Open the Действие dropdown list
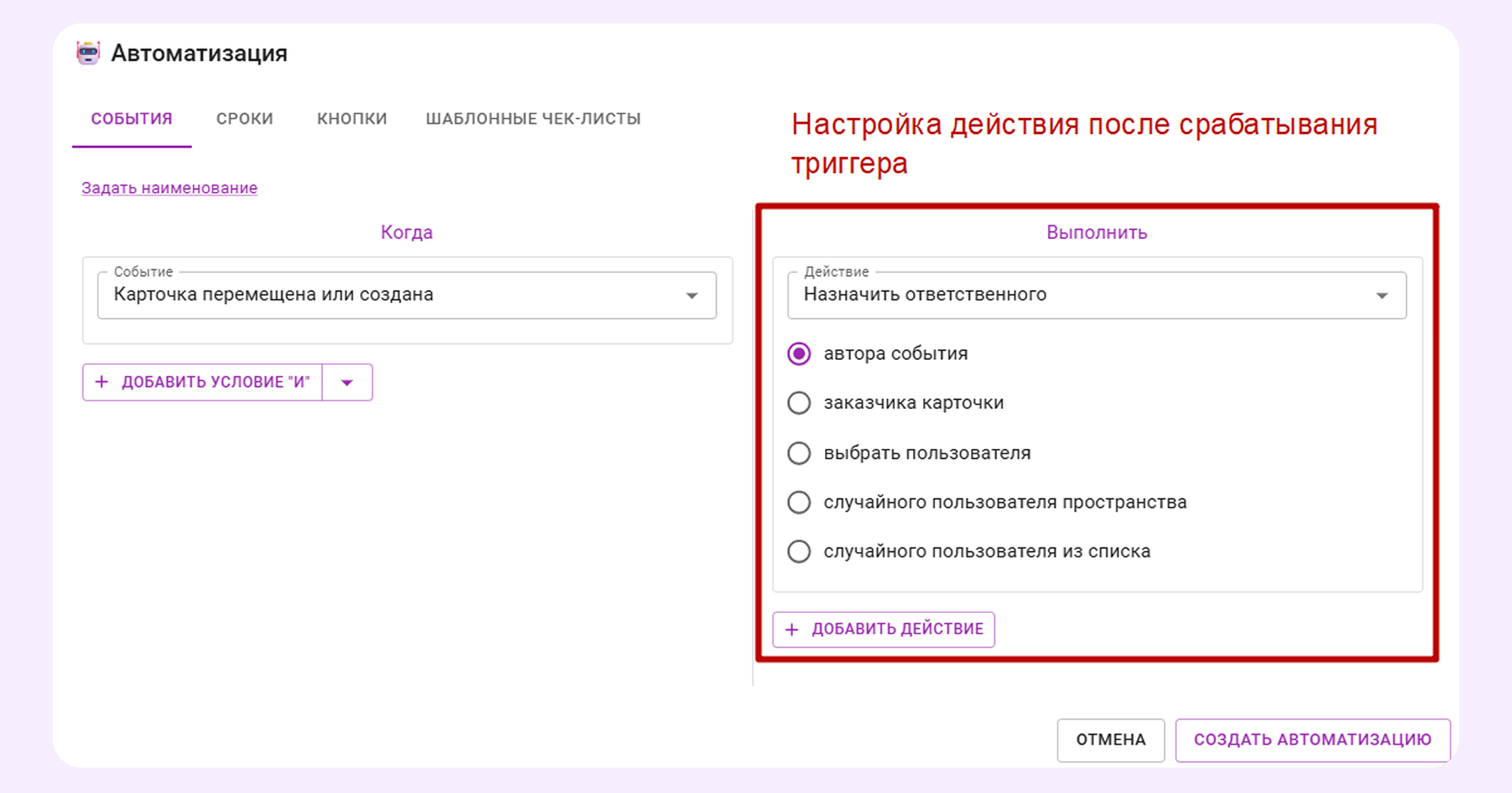Image resolution: width=1512 pixels, height=793 pixels. pyautogui.click(x=1383, y=295)
